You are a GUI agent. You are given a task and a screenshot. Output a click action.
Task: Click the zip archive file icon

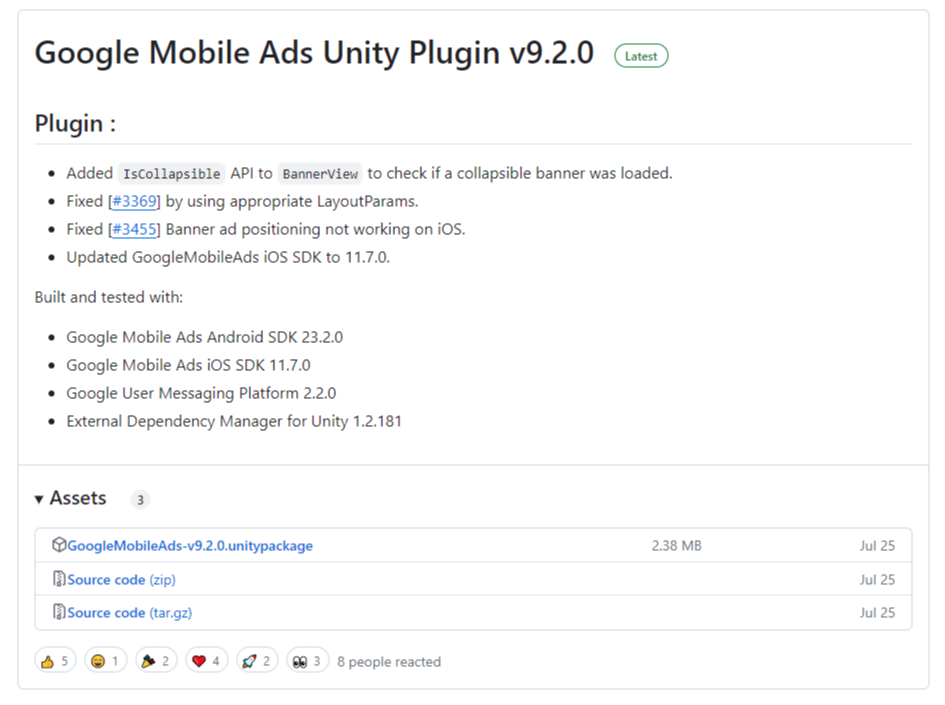tap(59, 578)
